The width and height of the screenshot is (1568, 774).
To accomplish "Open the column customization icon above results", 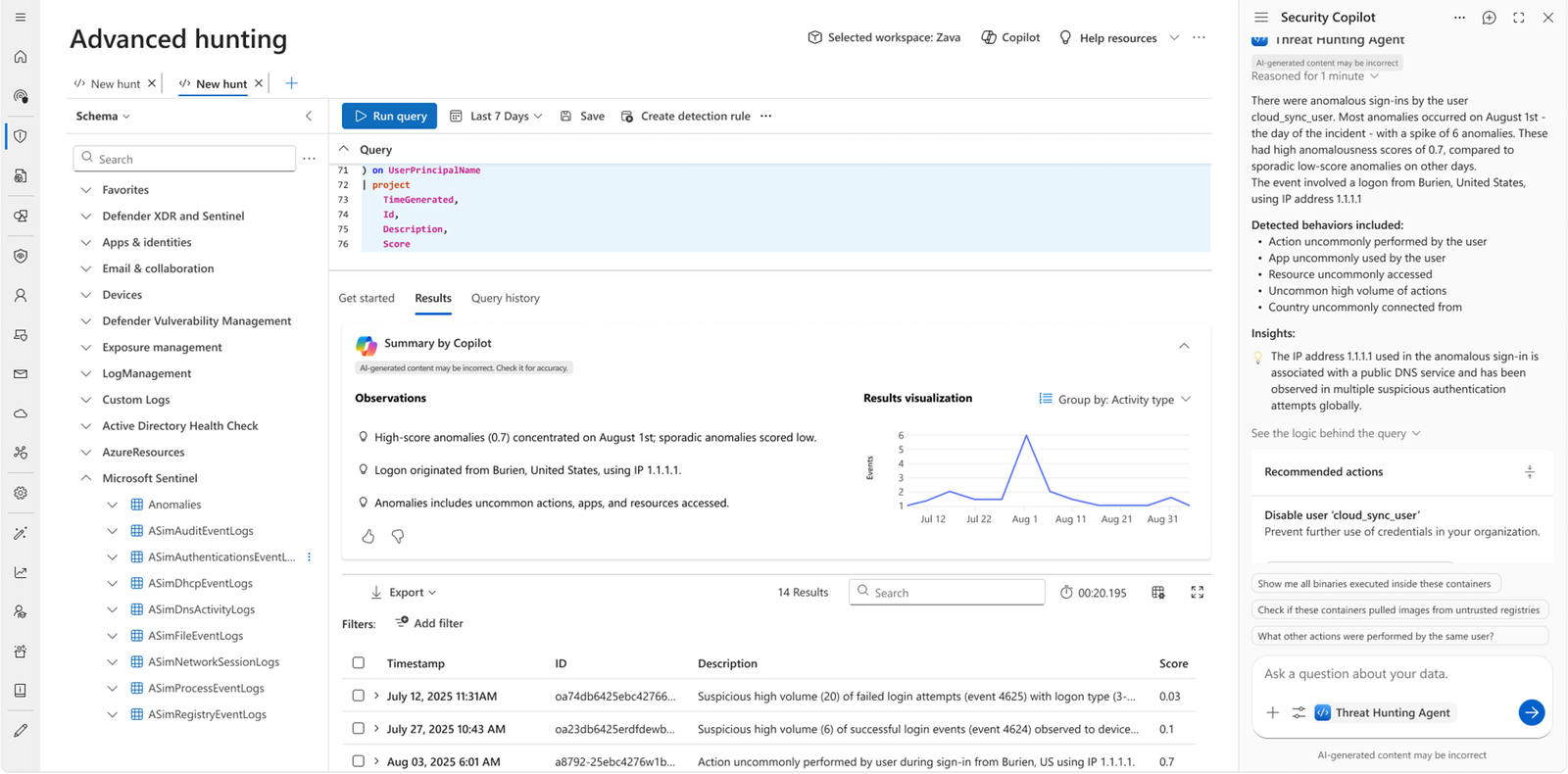I will click(1158, 593).
